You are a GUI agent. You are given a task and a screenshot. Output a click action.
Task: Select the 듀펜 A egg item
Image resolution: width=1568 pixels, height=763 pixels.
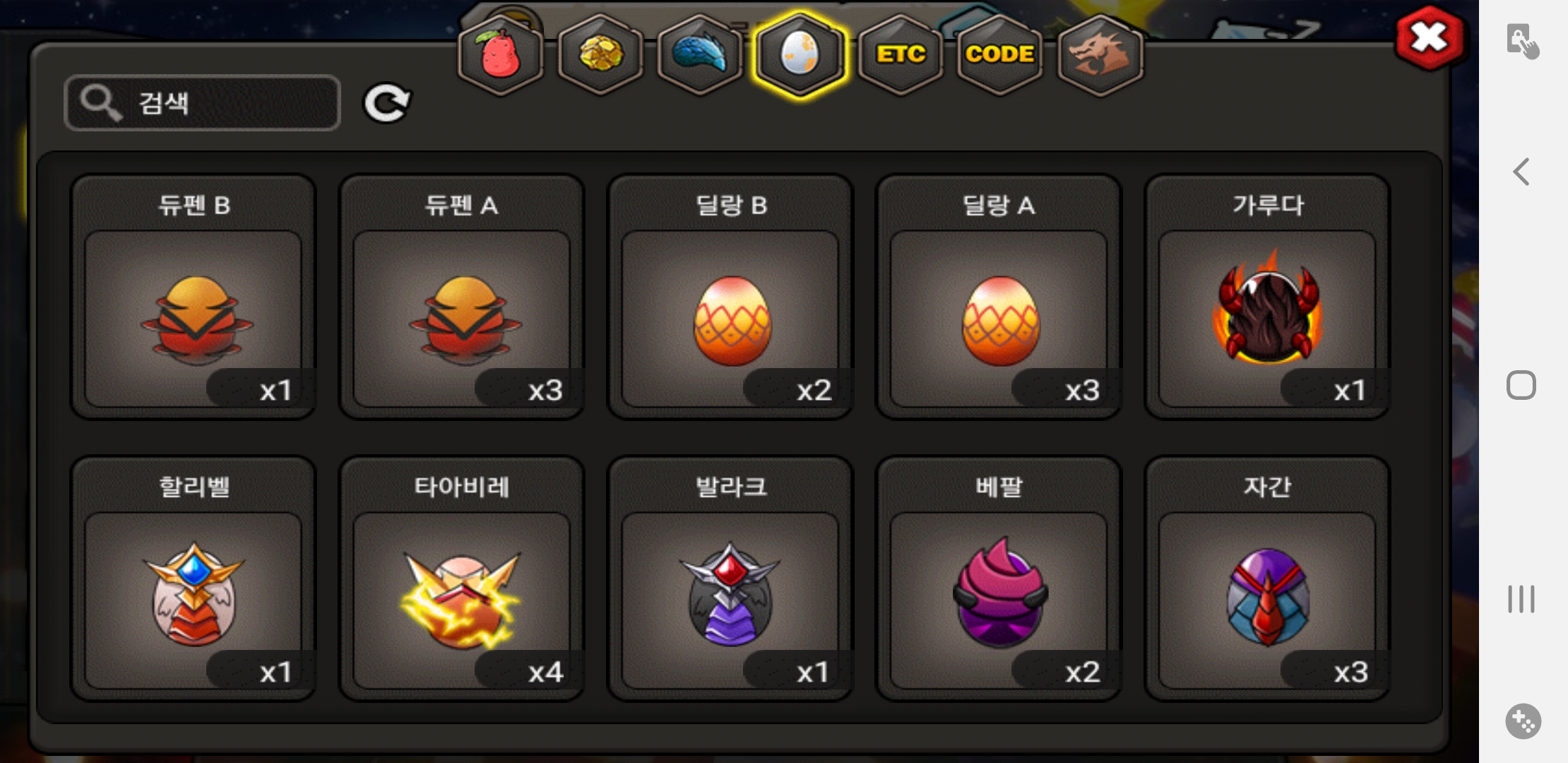pyautogui.click(x=462, y=297)
